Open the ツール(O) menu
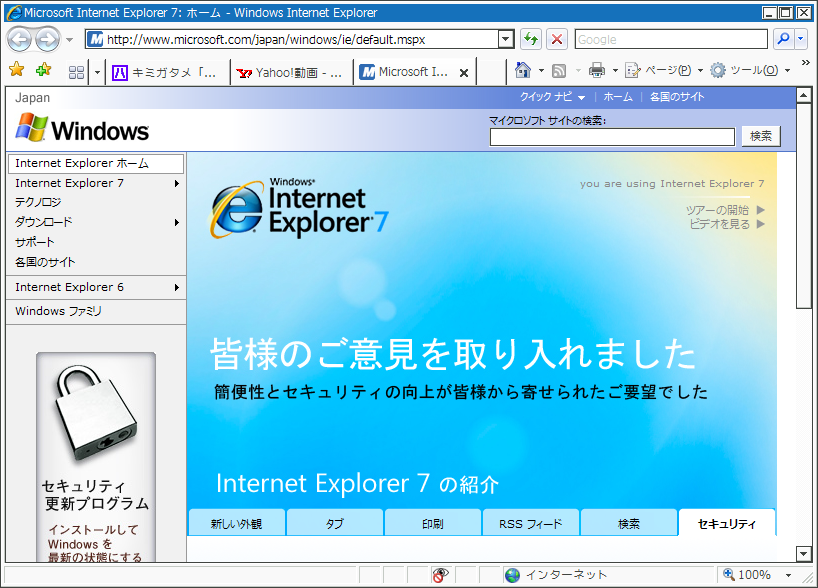This screenshot has width=818, height=588. pos(750,70)
